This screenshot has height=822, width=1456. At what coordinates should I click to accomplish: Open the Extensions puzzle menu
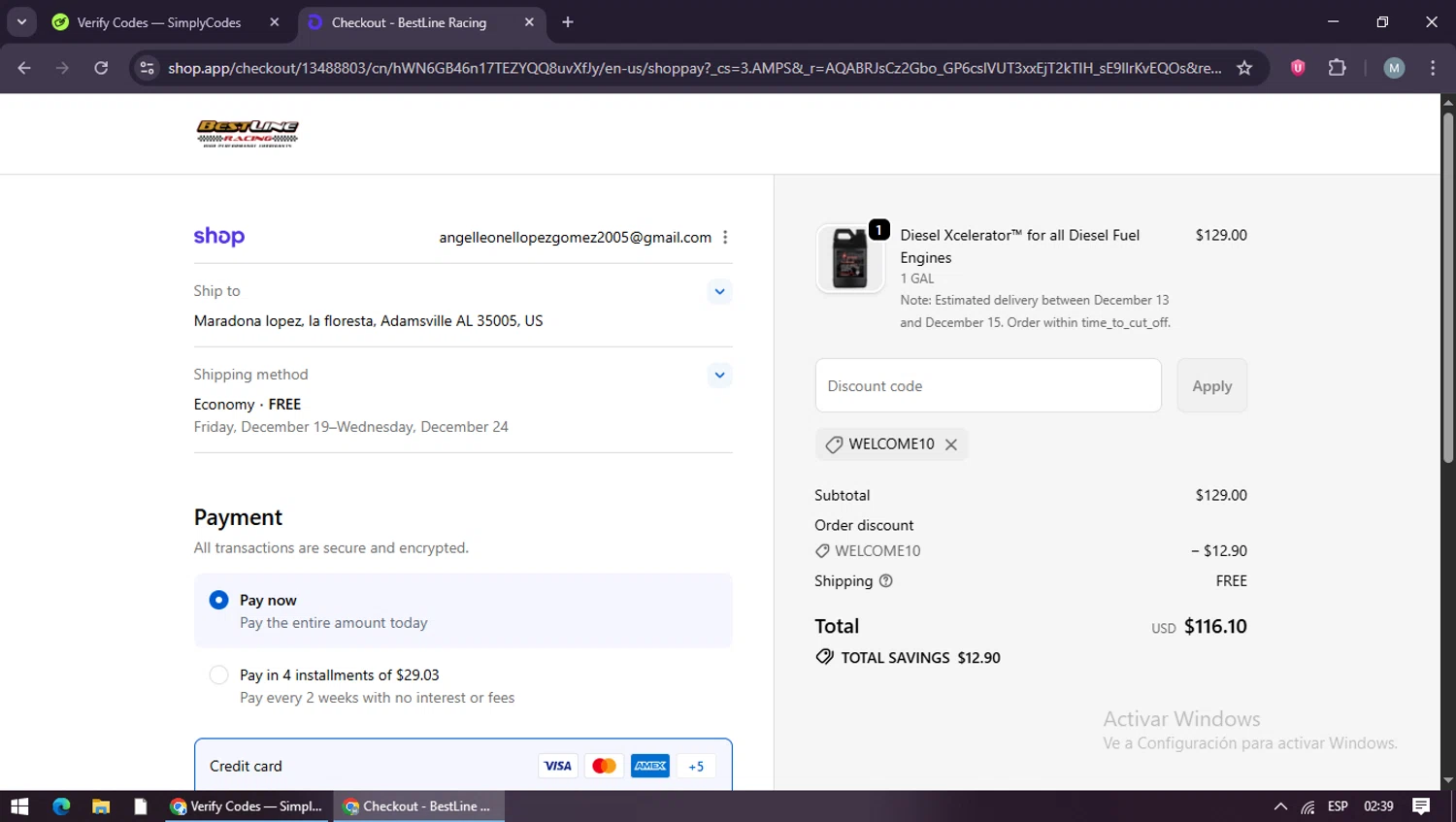tap(1337, 68)
